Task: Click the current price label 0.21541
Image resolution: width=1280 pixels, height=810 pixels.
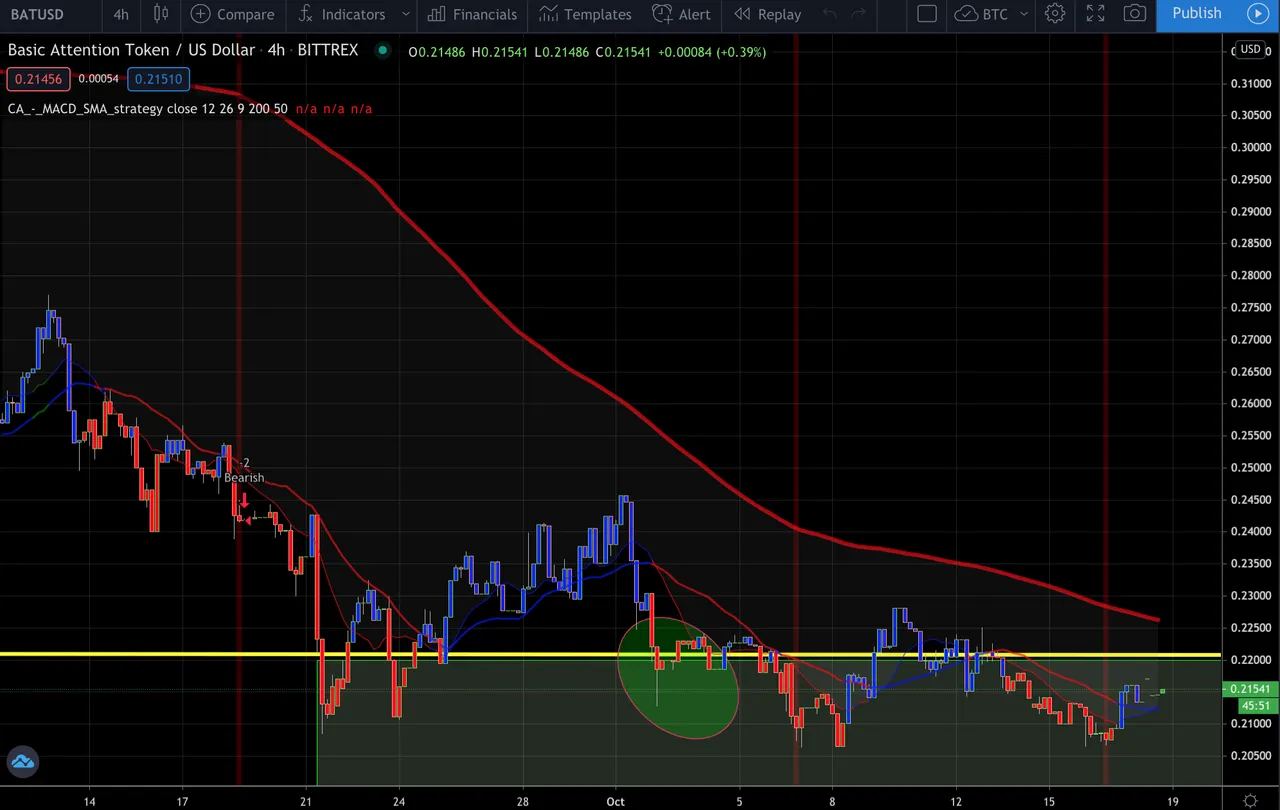Action: (x=1250, y=689)
